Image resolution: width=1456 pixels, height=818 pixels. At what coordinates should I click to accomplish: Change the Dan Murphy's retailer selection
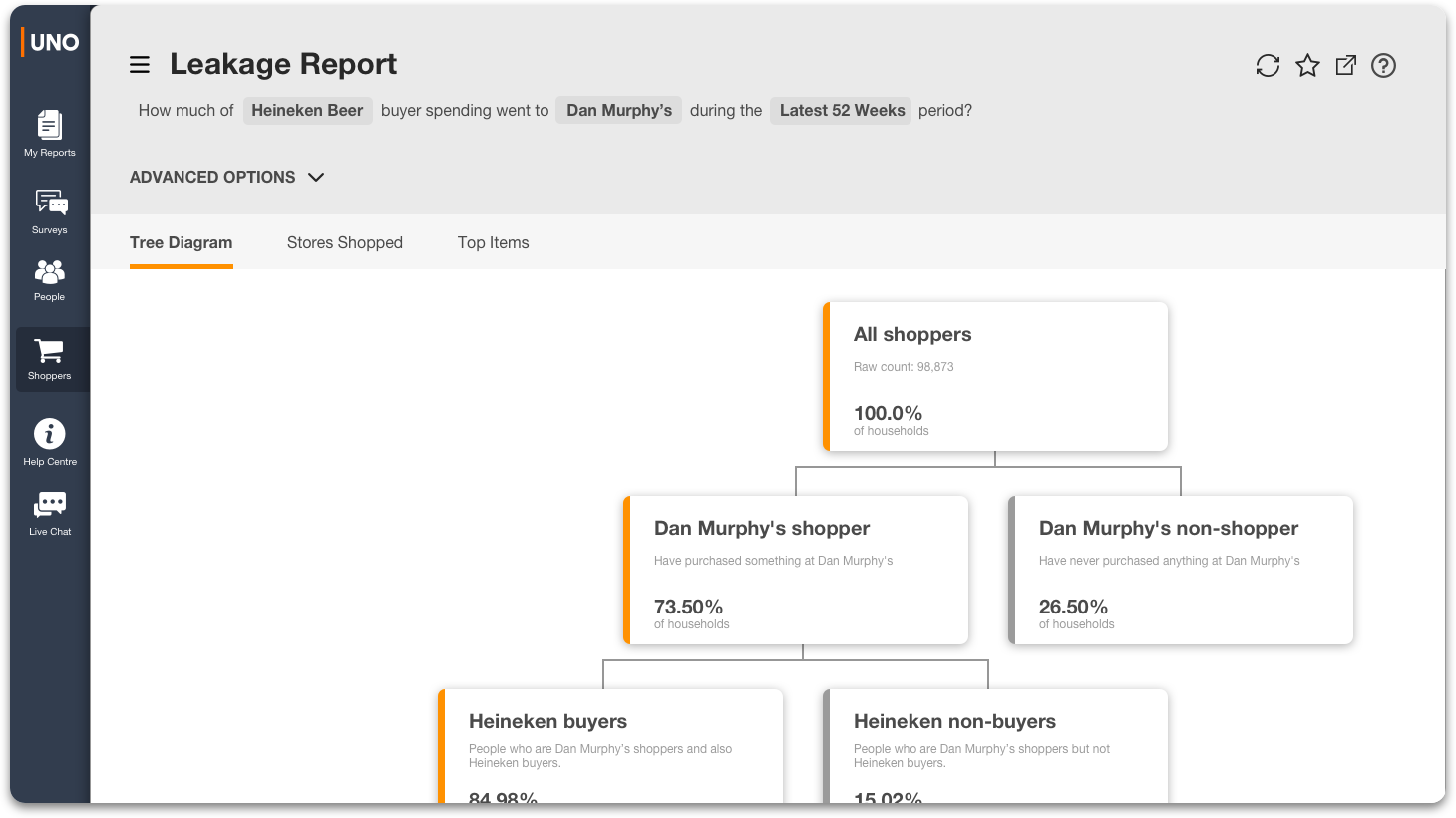click(x=619, y=111)
